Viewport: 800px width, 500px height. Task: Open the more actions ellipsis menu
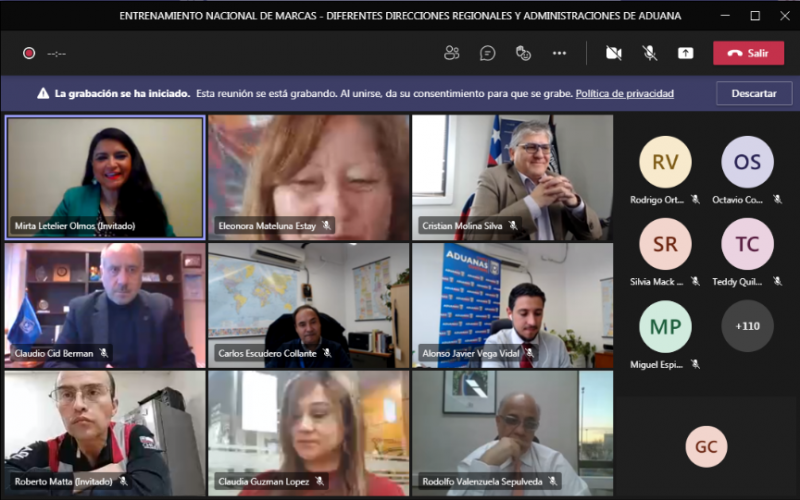(559, 53)
